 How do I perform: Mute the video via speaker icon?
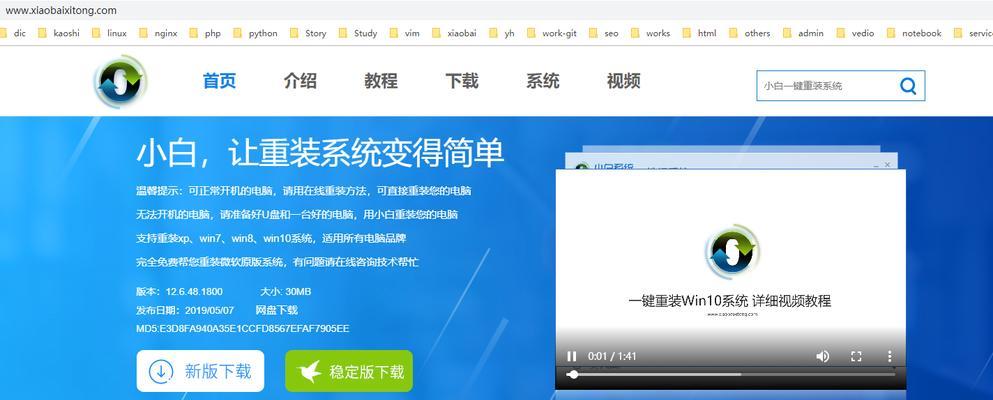pyautogui.click(x=823, y=356)
